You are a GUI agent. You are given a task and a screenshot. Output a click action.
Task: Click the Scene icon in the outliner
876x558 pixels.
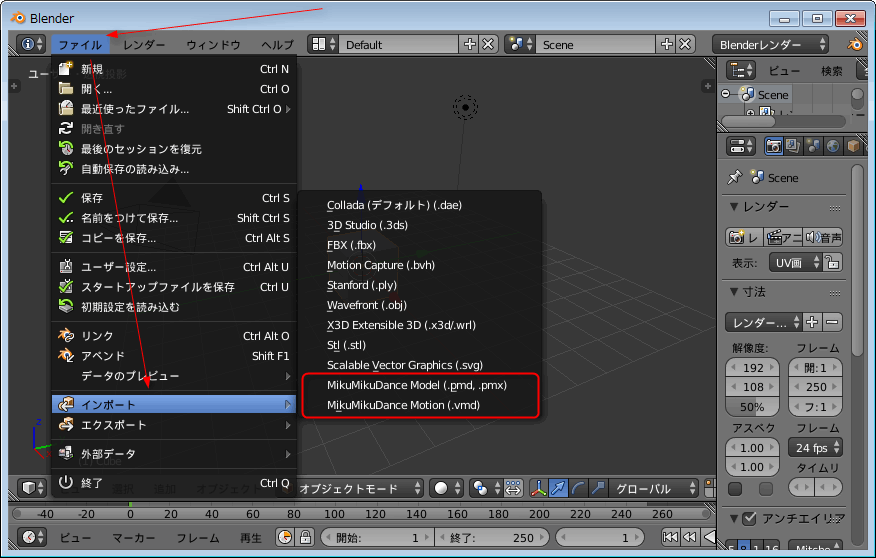tap(747, 94)
